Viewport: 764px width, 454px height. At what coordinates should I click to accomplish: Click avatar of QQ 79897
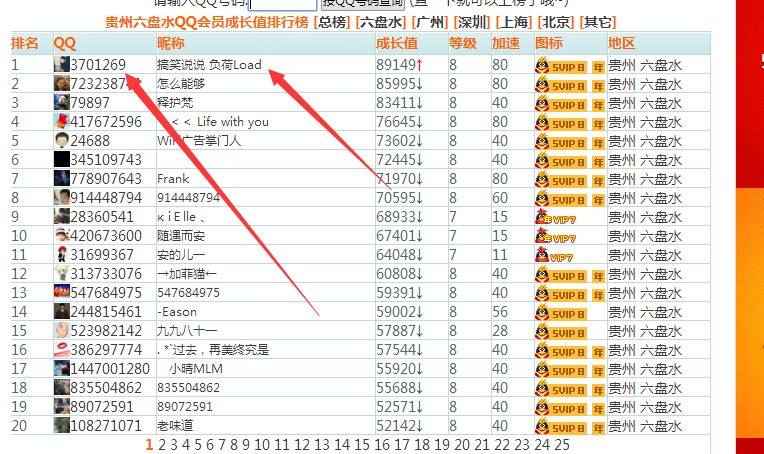pyautogui.click(x=61, y=102)
